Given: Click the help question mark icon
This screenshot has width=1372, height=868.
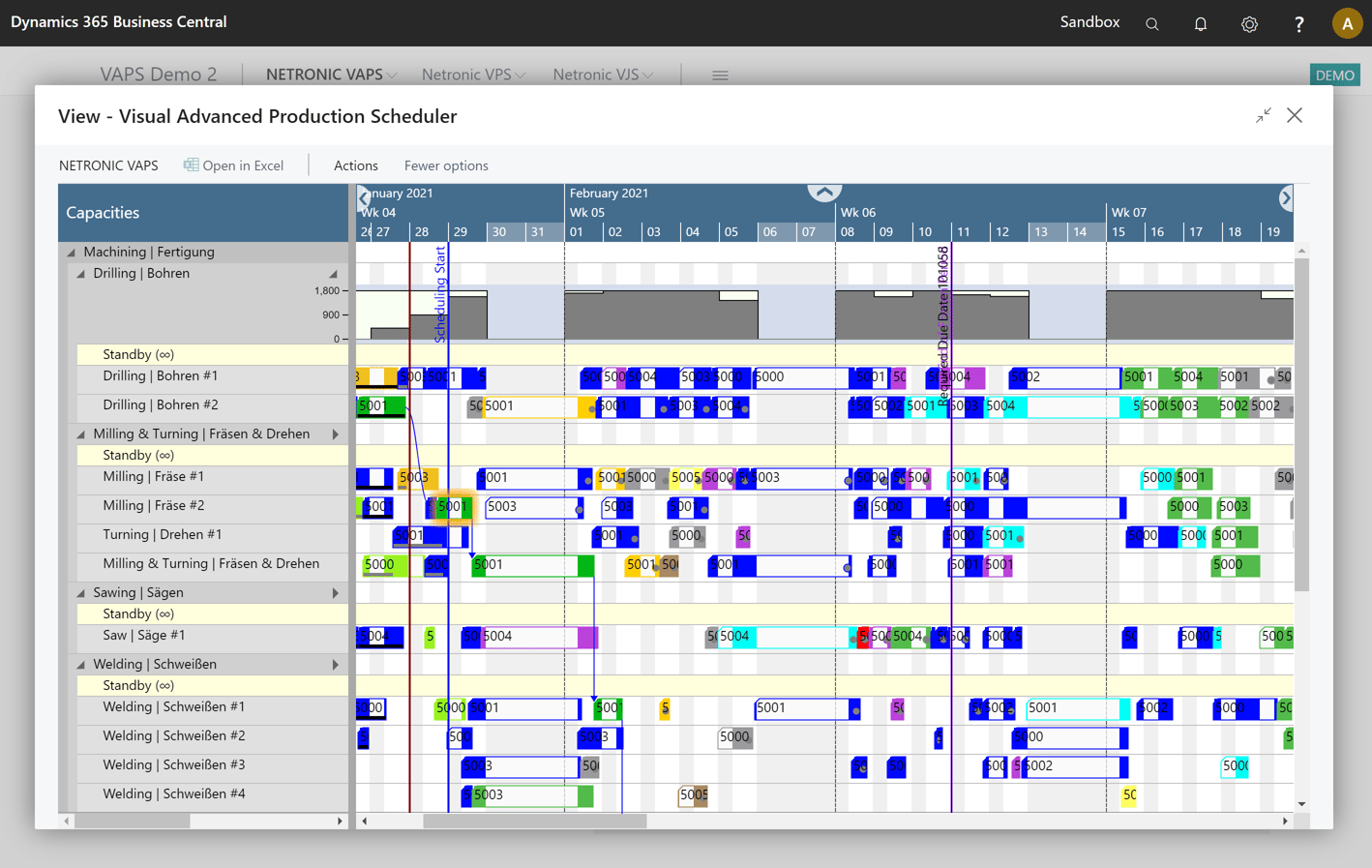Looking at the screenshot, I should tap(1298, 22).
